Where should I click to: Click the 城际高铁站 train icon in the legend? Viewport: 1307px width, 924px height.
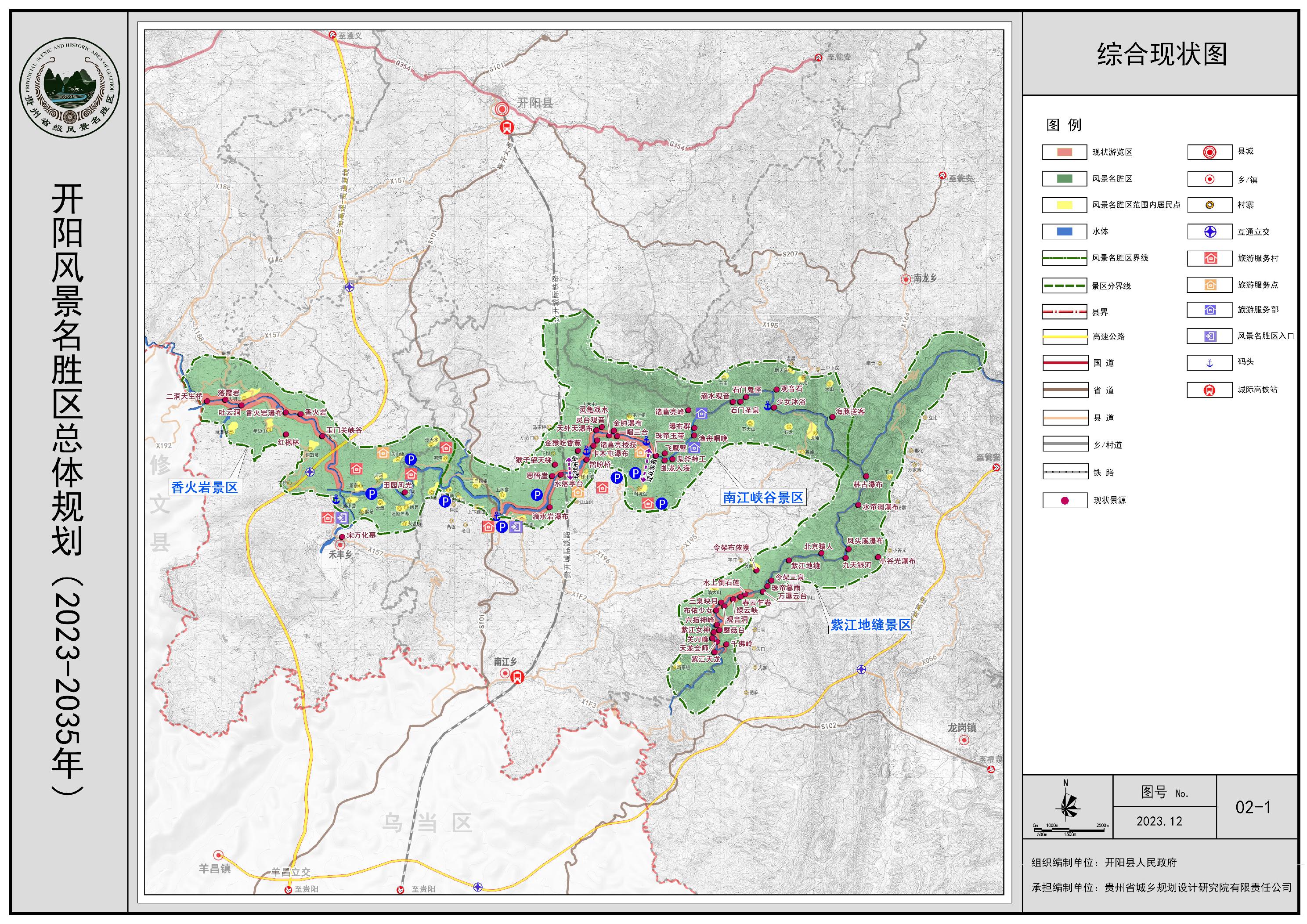[x=1210, y=390]
